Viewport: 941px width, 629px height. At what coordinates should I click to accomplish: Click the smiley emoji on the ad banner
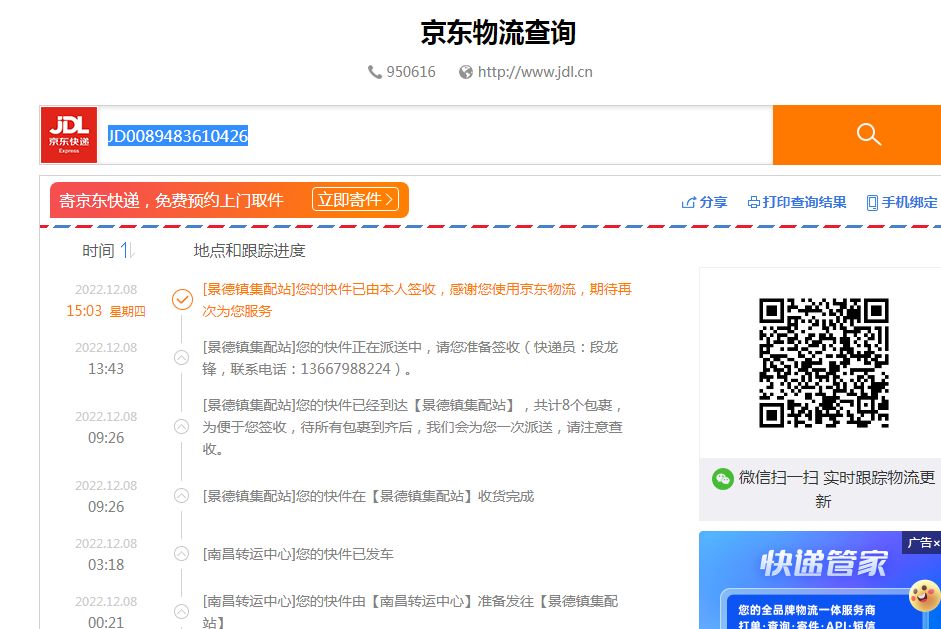[x=924, y=595]
